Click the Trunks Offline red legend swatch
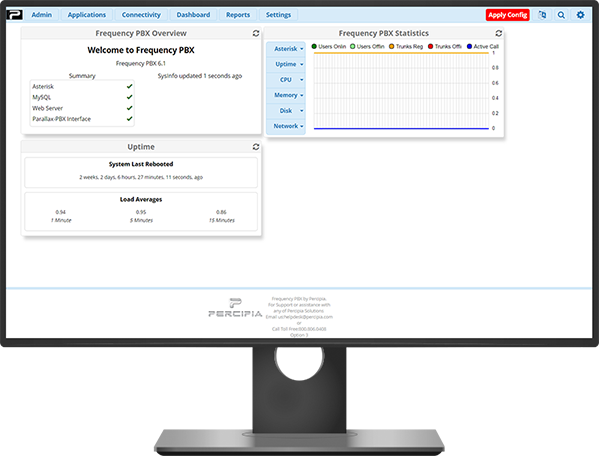Image resolution: width=600 pixels, height=456 pixels. pyautogui.click(x=430, y=46)
